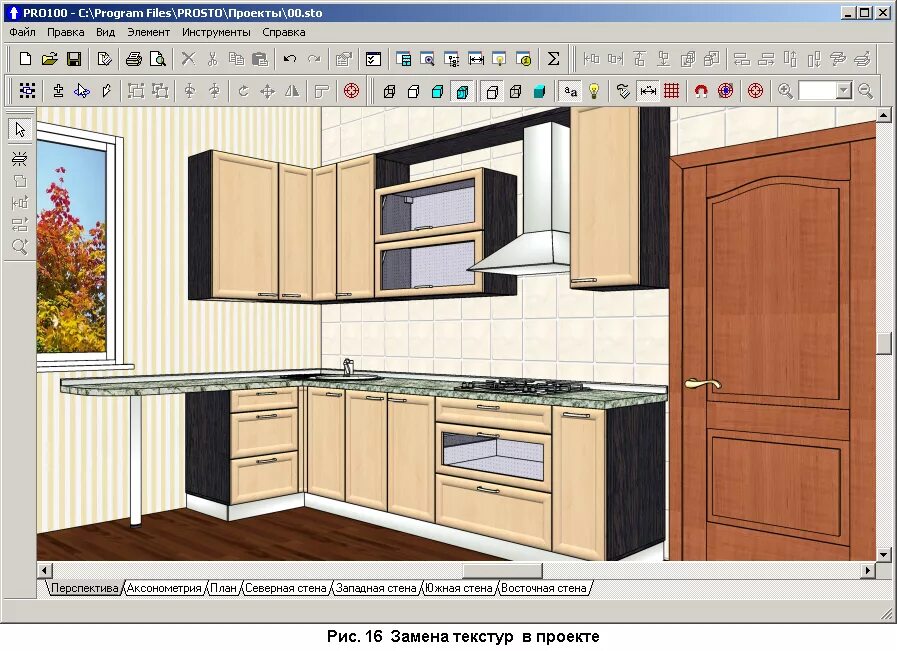Switch to the Северная стена tab
This screenshot has height=651, width=897.
(x=285, y=588)
